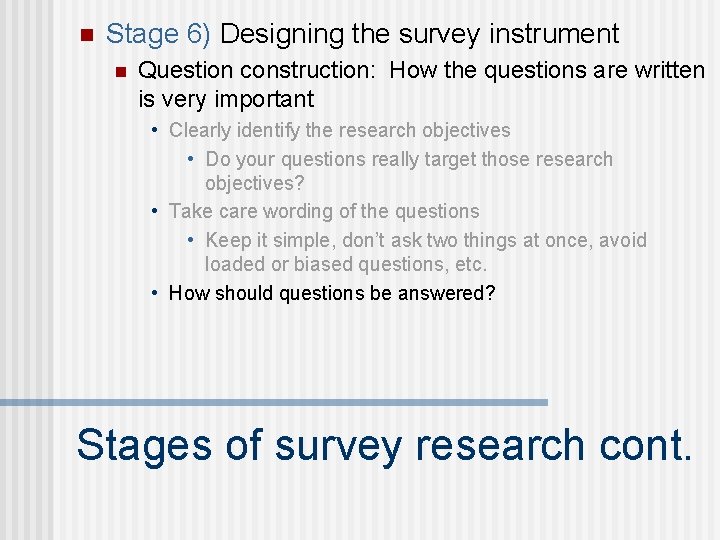Click the square bullet before Stage 6)
The image size is (720, 540).
(x=84, y=35)
